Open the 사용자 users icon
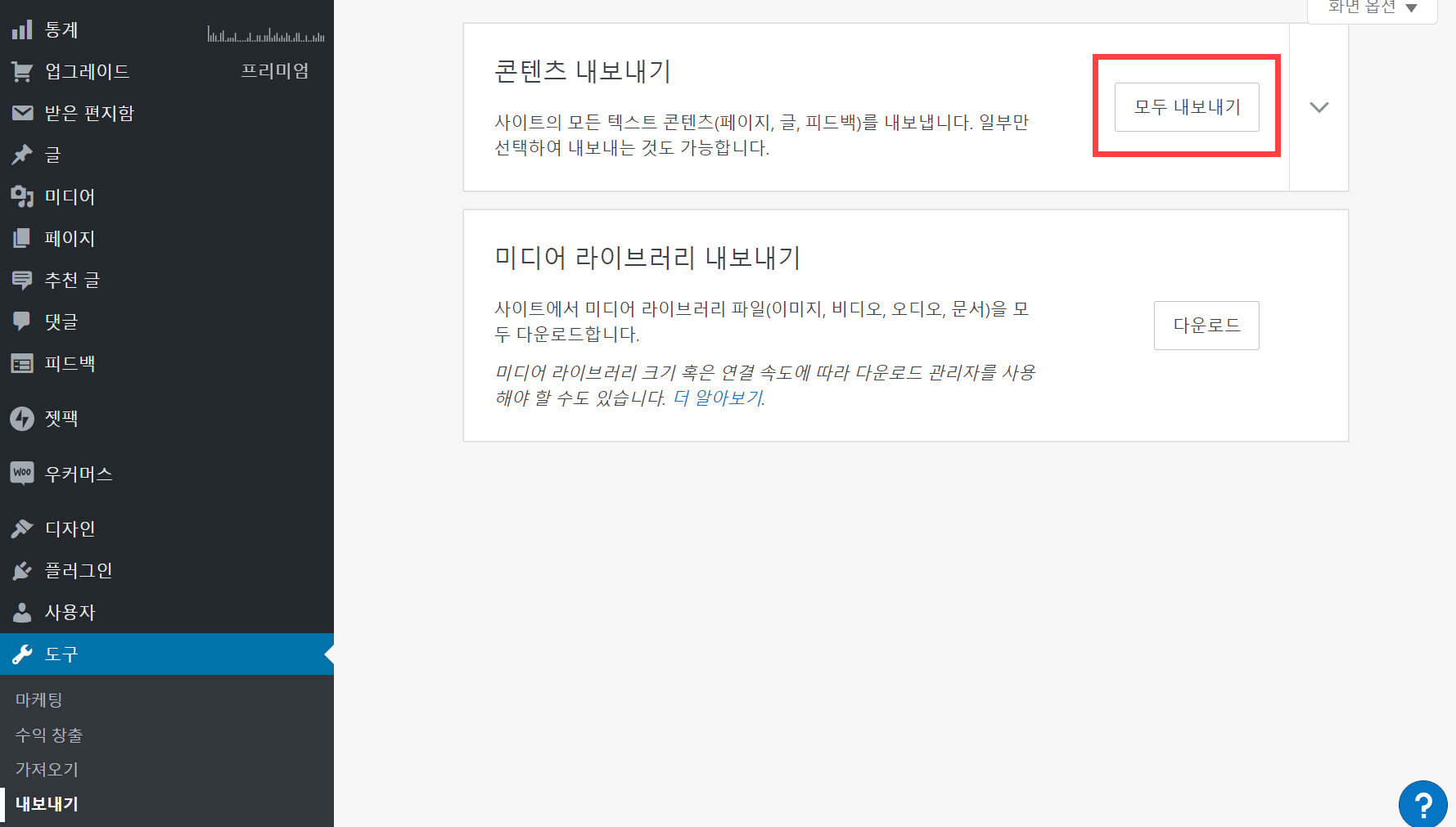This screenshot has width=1456, height=827. [x=22, y=612]
